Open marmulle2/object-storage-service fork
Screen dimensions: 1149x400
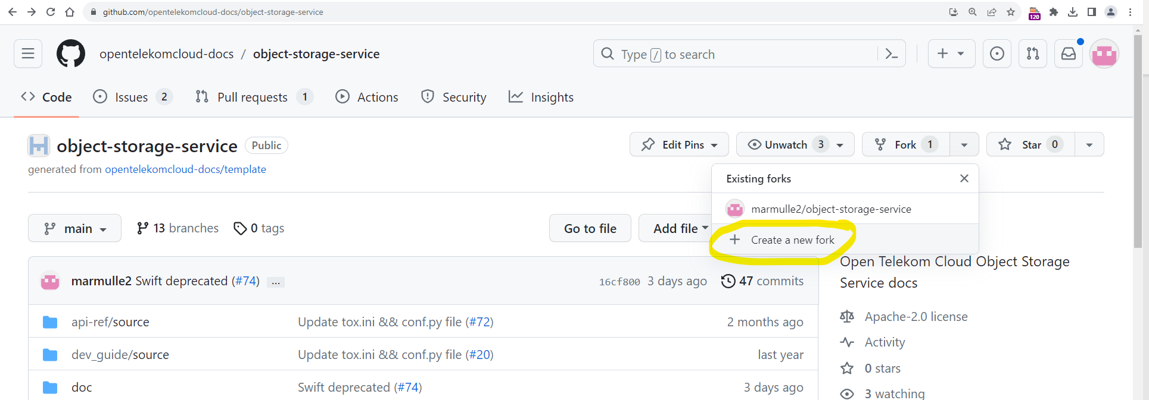pos(844,209)
